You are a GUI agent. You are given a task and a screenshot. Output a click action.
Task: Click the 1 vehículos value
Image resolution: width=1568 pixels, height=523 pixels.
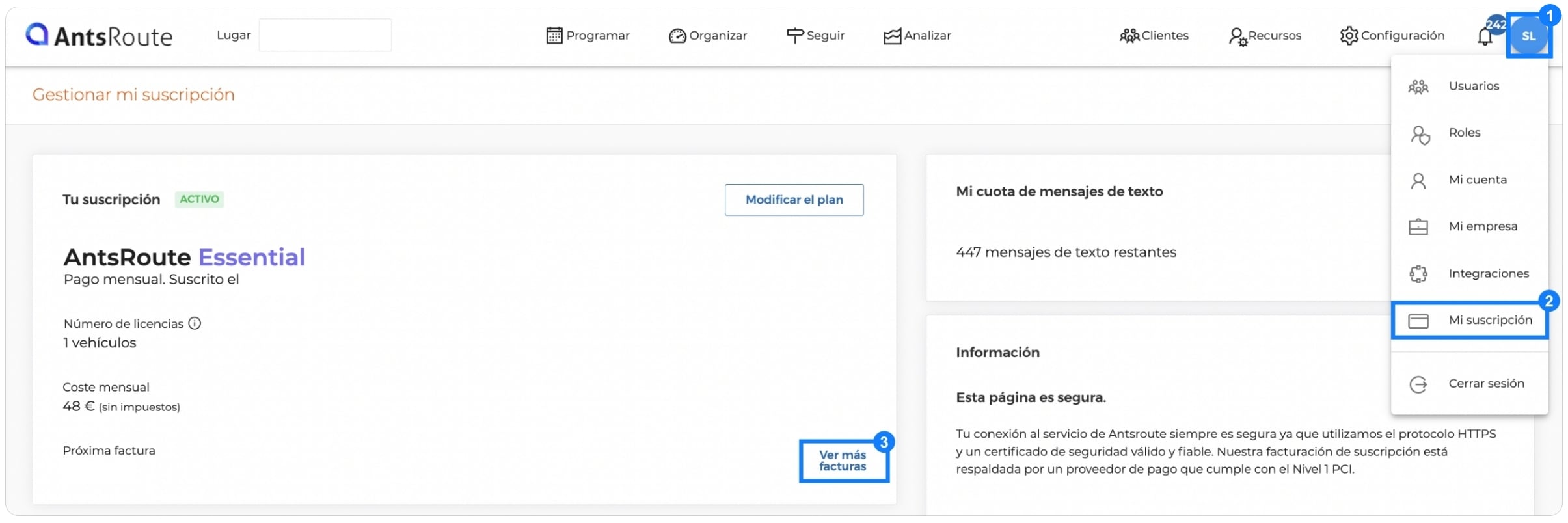(x=100, y=343)
